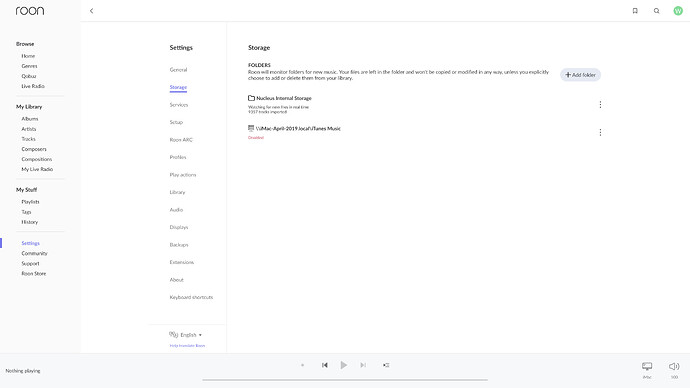Click the iMac-April-2019 iTunes Music path
The height and width of the screenshot is (388, 690).
pyautogui.click(x=298, y=128)
